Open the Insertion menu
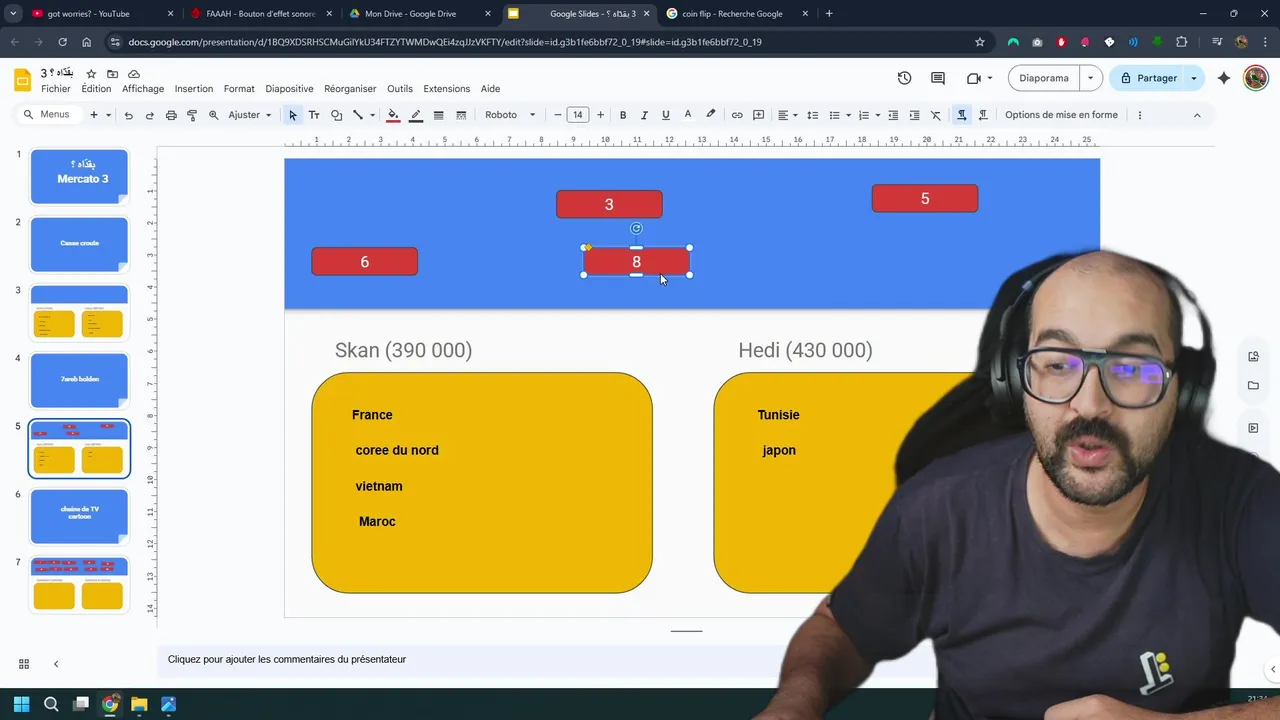This screenshot has width=1280, height=720. (x=194, y=89)
